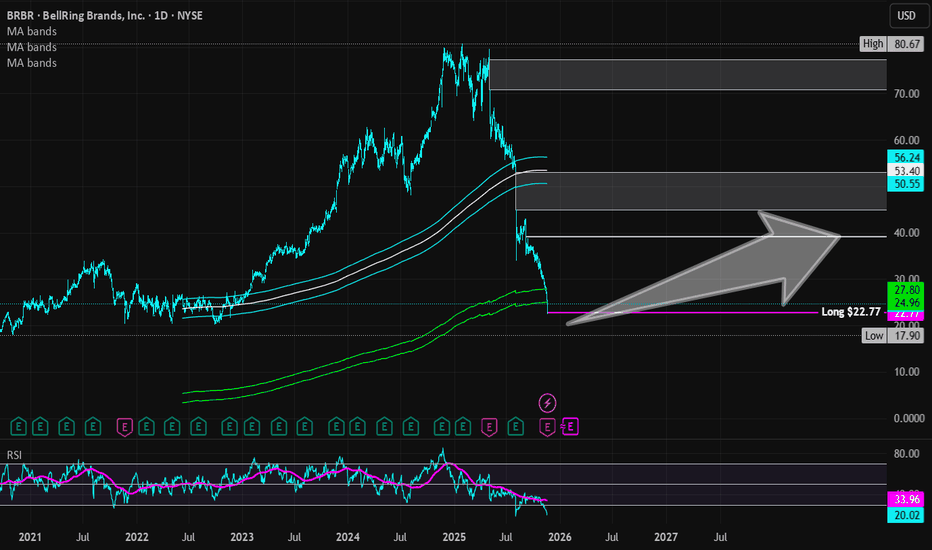Click the magenta 33.96 RSI value tag

905,499
